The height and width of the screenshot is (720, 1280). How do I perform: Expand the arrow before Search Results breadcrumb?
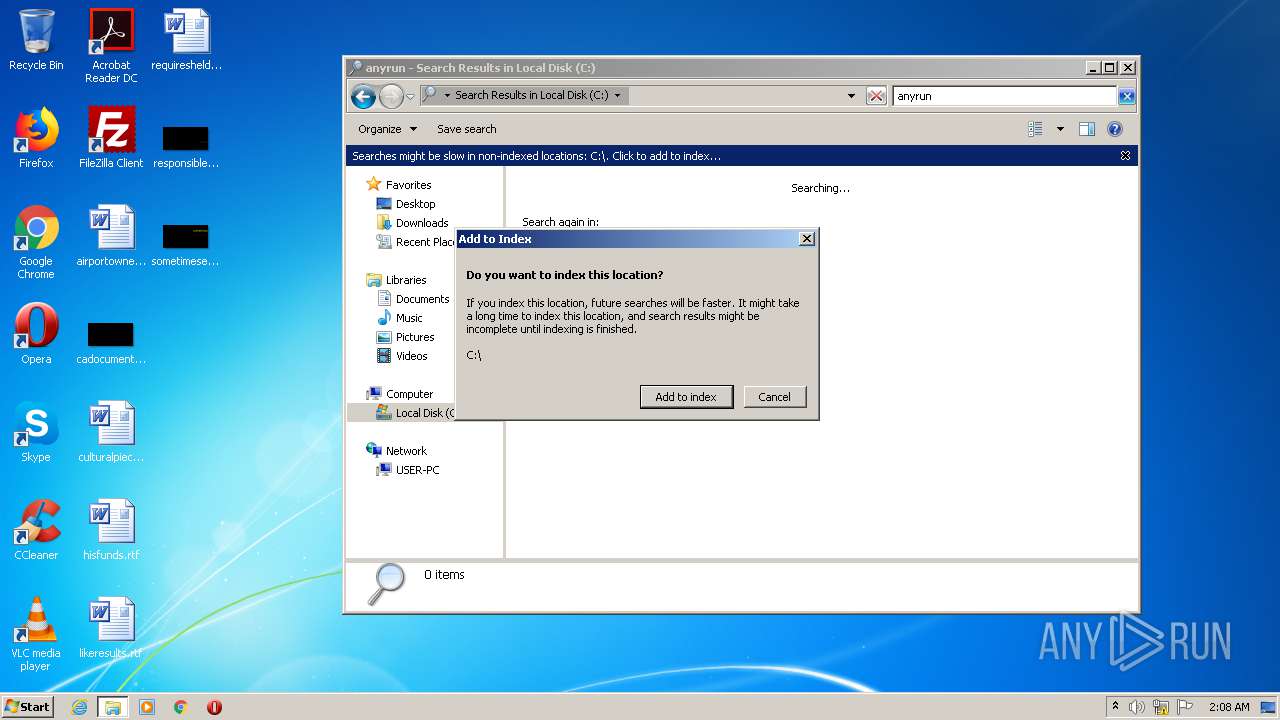tap(447, 96)
